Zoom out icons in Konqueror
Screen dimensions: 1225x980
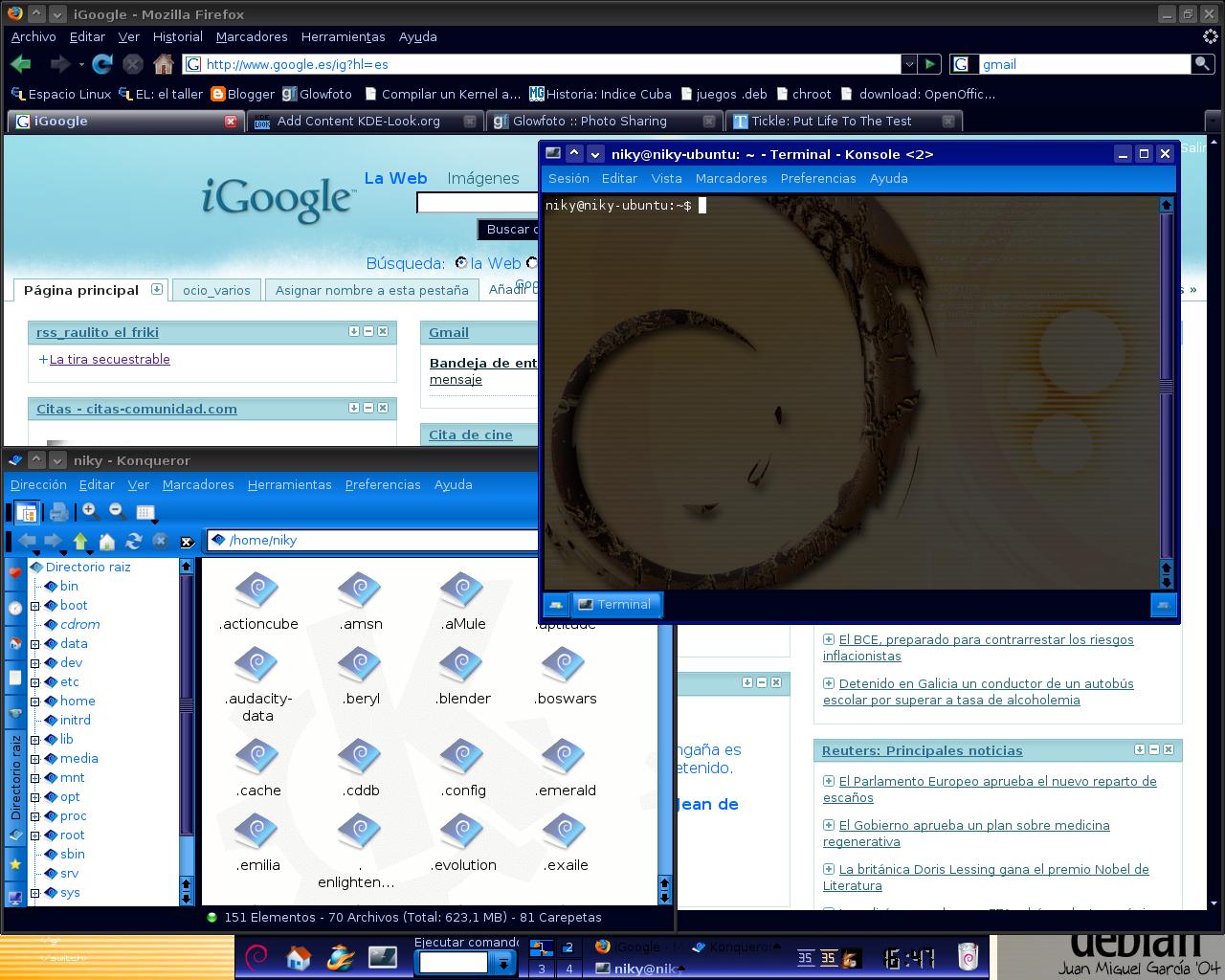[118, 512]
